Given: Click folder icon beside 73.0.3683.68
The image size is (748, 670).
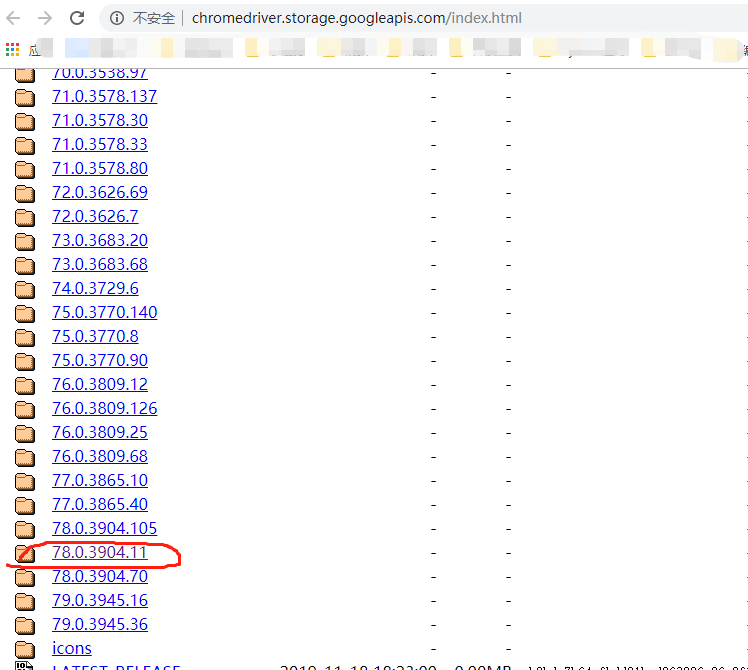Looking at the screenshot, I should [25, 265].
